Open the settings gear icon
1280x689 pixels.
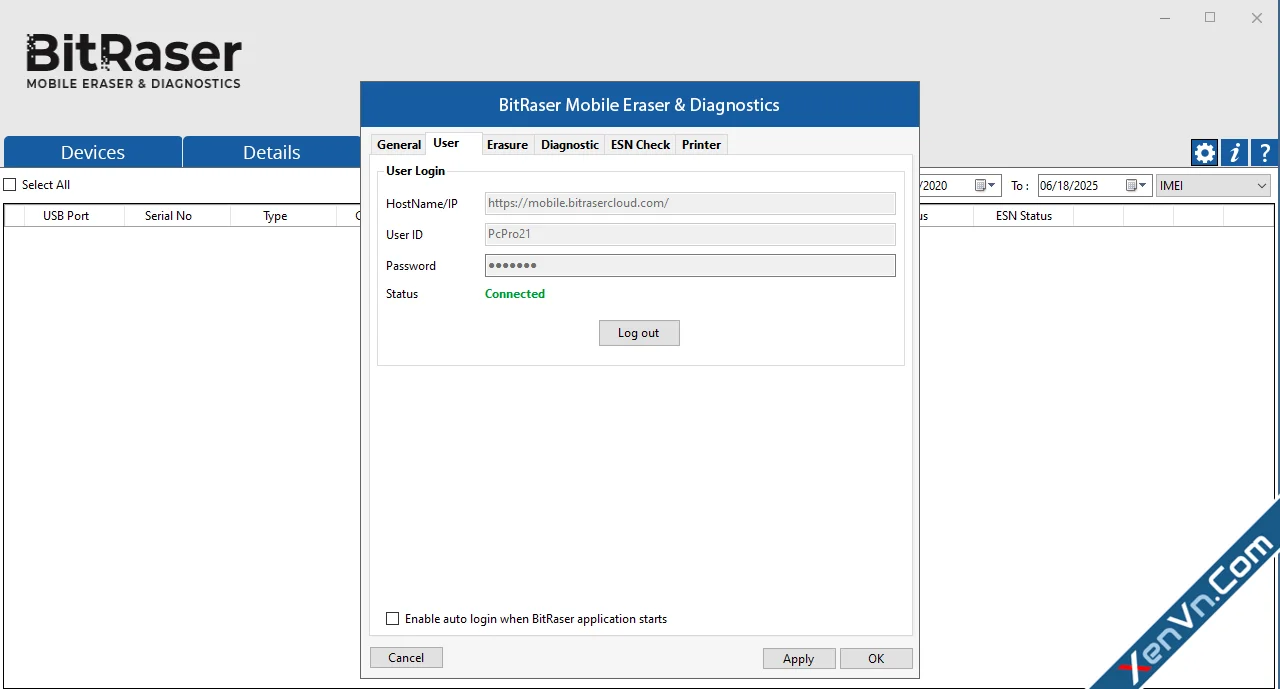pyautogui.click(x=1205, y=153)
